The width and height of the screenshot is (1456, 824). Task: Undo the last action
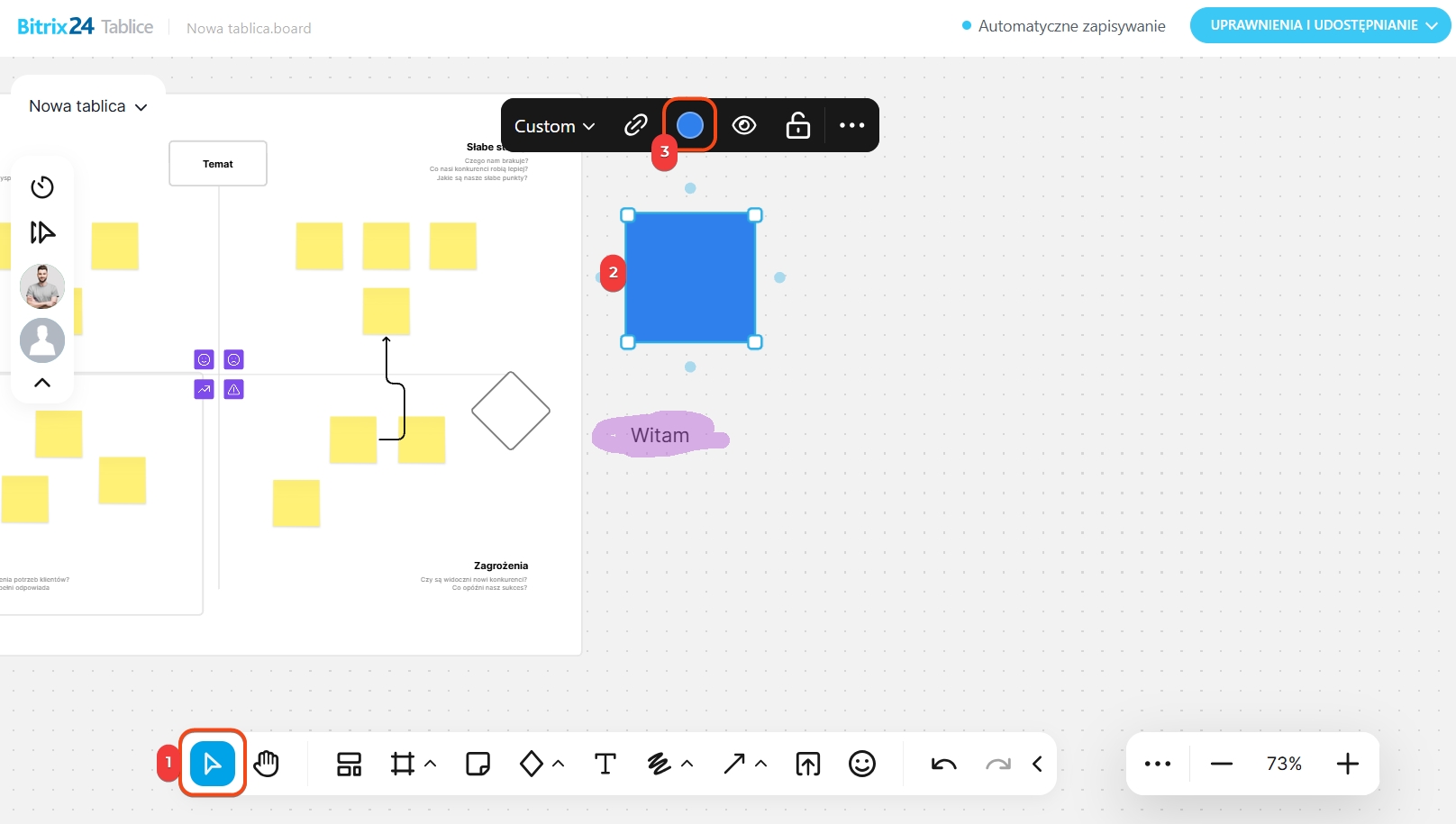click(943, 764)
